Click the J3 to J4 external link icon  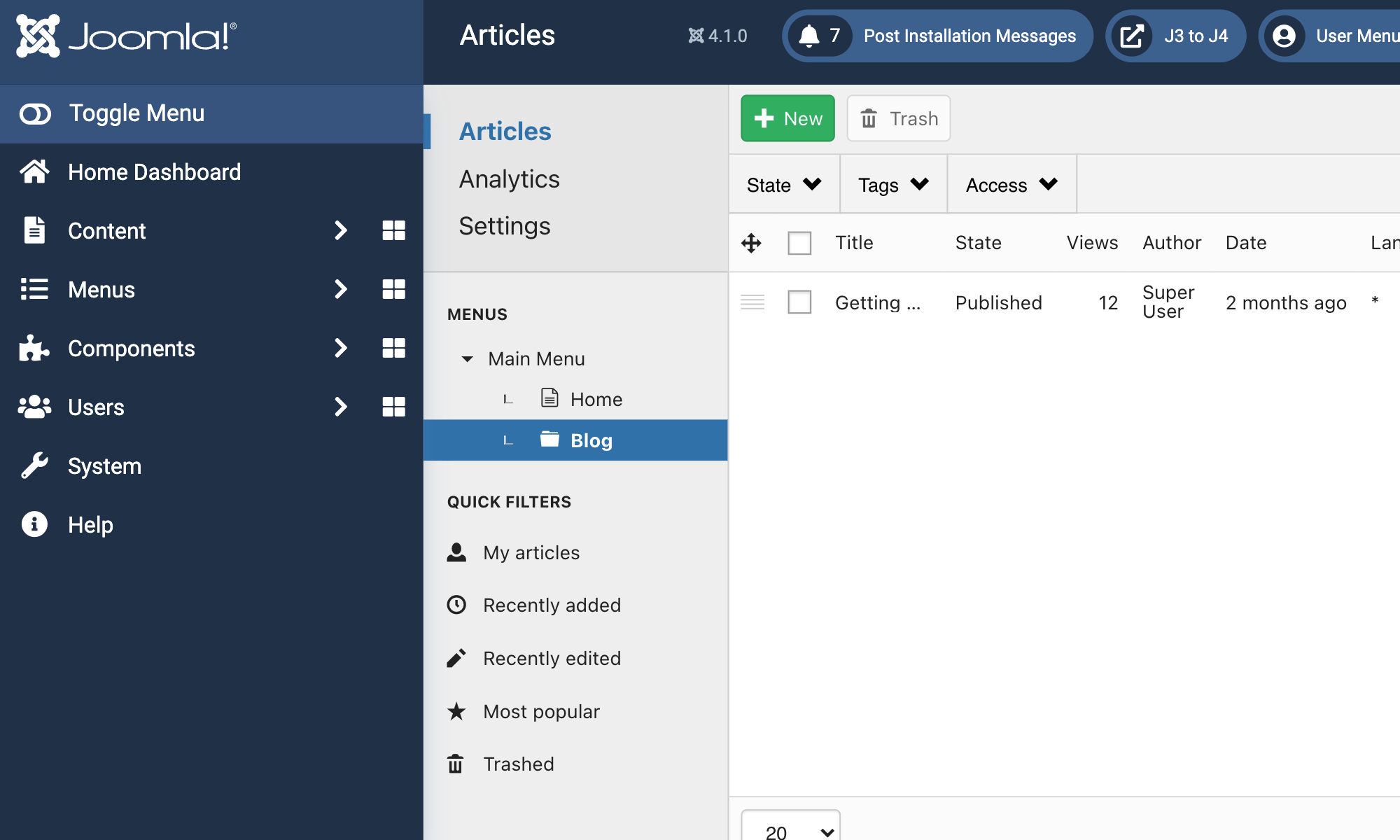click(1131, 36)
